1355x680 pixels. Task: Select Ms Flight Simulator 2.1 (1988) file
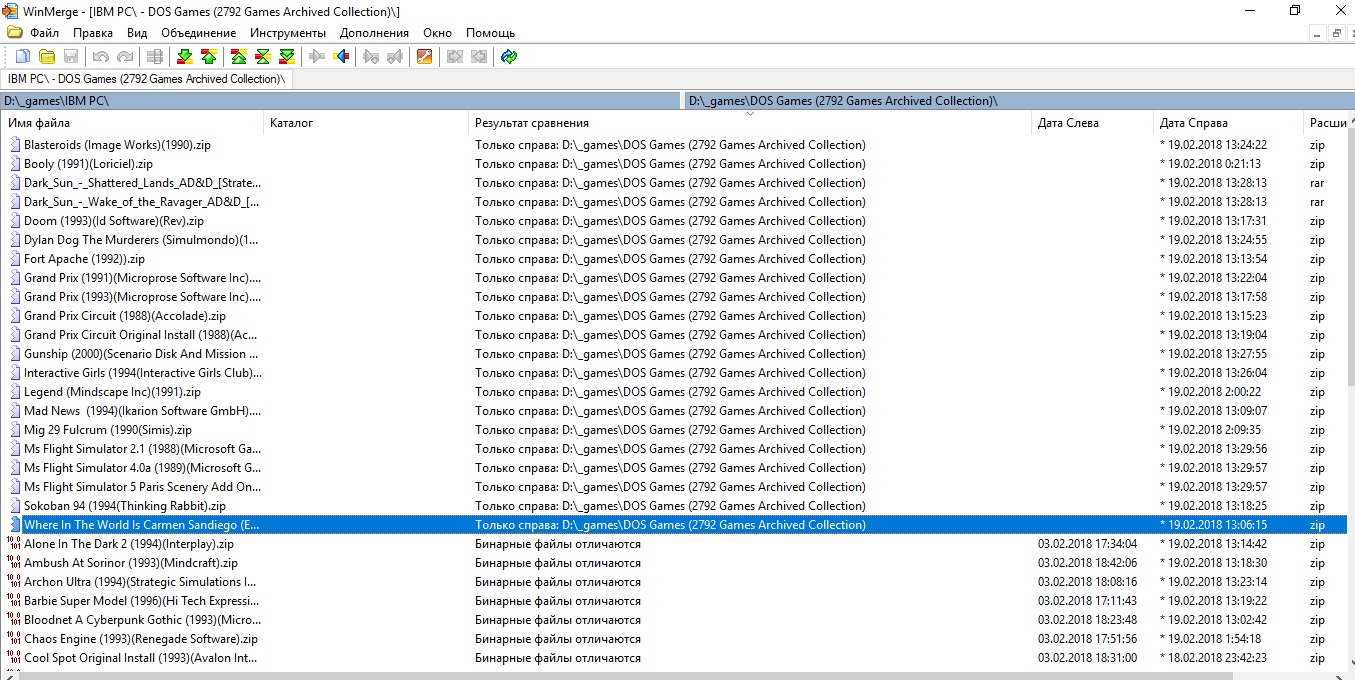tap(143, 449)
